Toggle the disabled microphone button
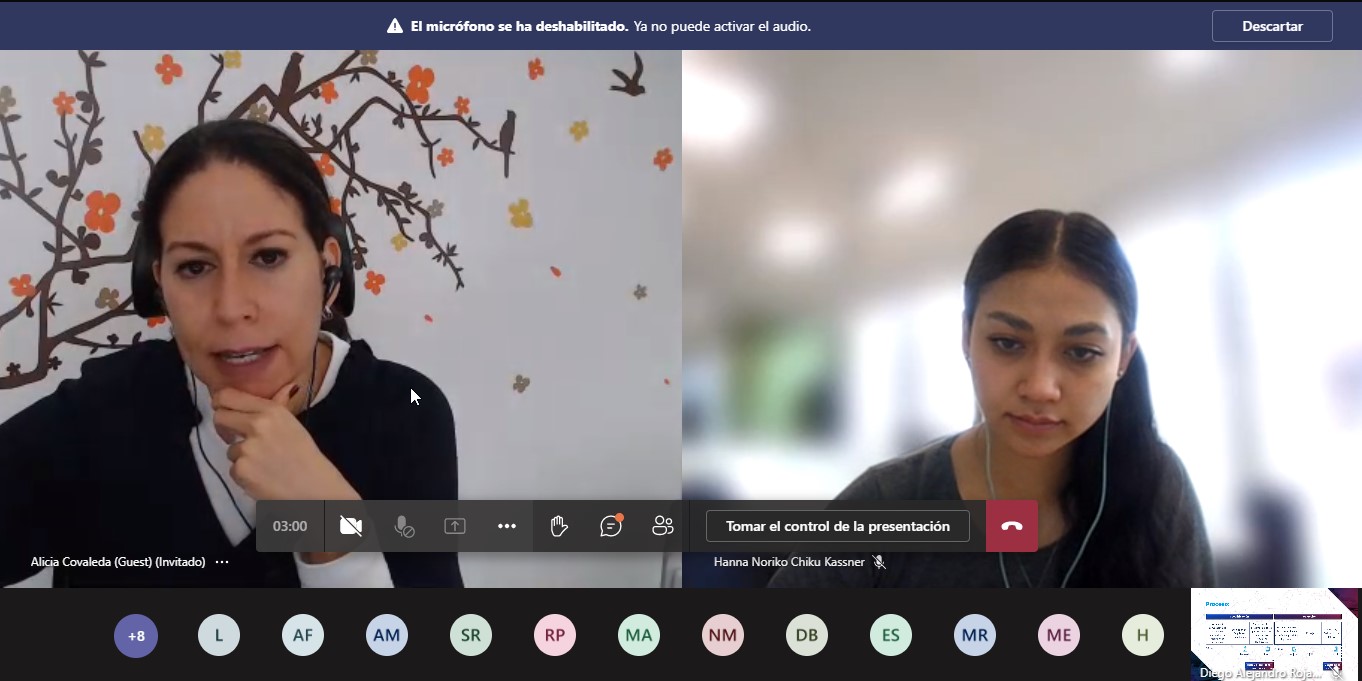This screenshot has width=1362, height=681. [403, 526]
